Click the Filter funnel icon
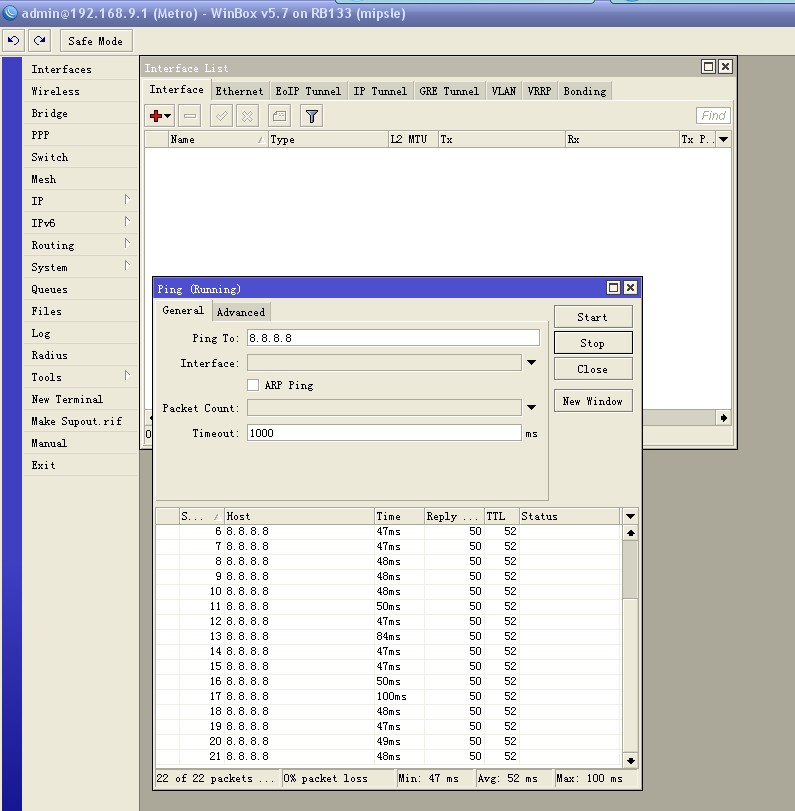795x811 pixels. pyautogui.click(x=311, y=116)
